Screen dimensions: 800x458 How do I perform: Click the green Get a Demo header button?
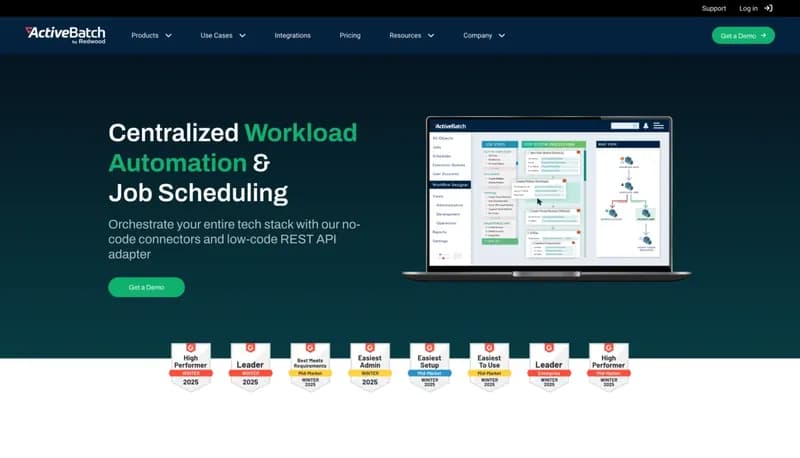coord(743,36)
